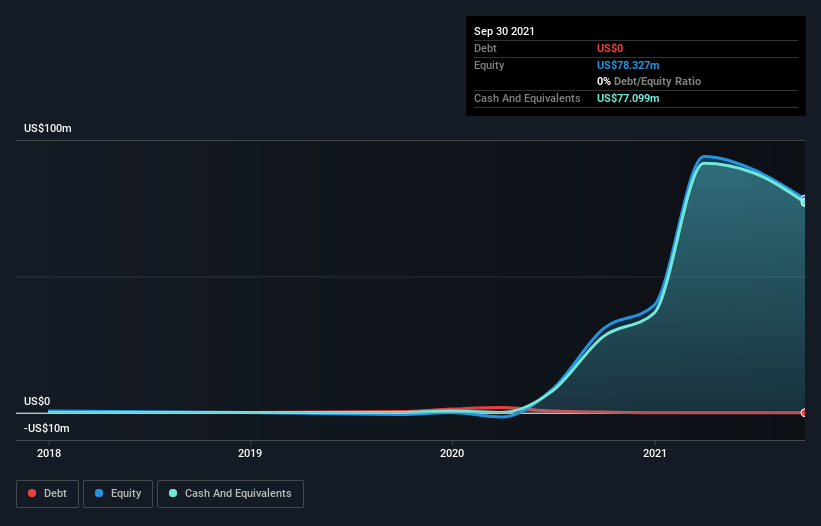Click the -US$10m y-axis label
The width and height of the screenshot is (821, 526).
(47, 428)
